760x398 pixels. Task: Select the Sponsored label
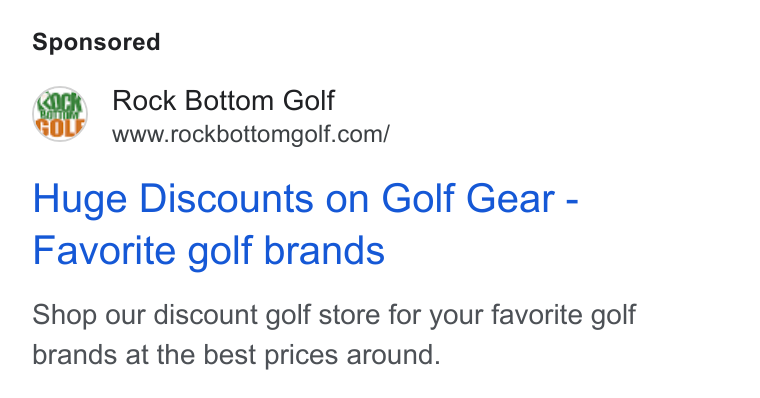[x=96, y=42]
